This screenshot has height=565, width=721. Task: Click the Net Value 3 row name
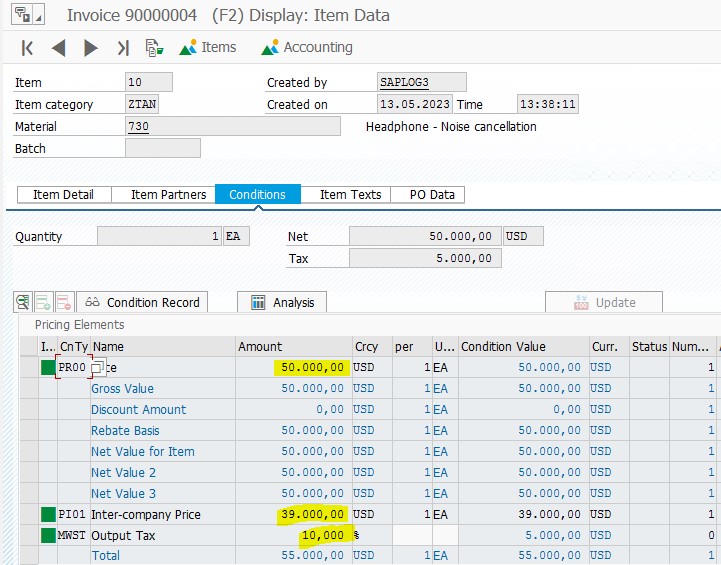[123, 494]
